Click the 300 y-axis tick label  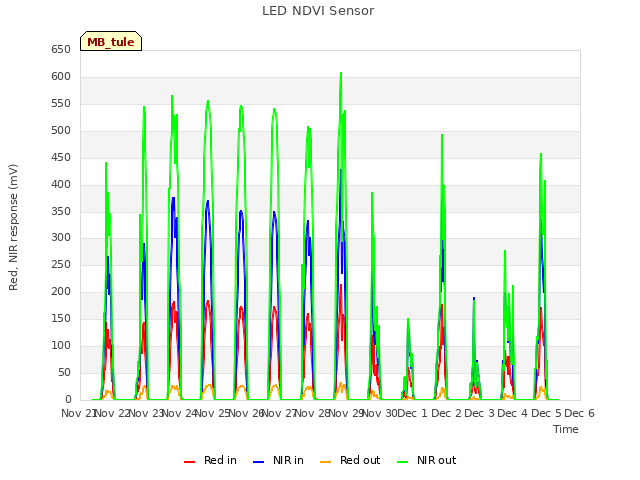click(61, 238)
